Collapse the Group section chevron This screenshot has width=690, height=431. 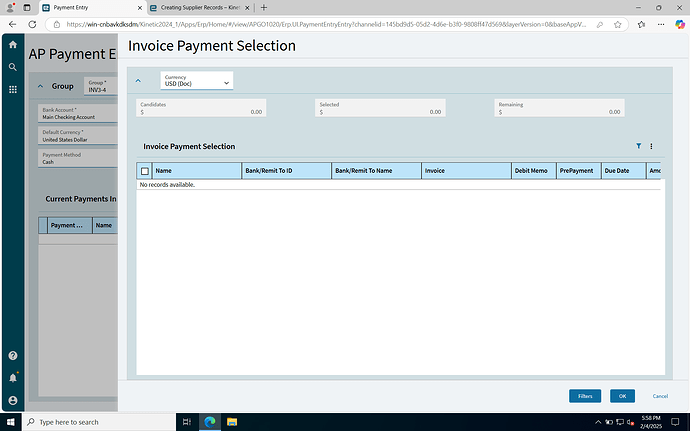pos(40,86)
